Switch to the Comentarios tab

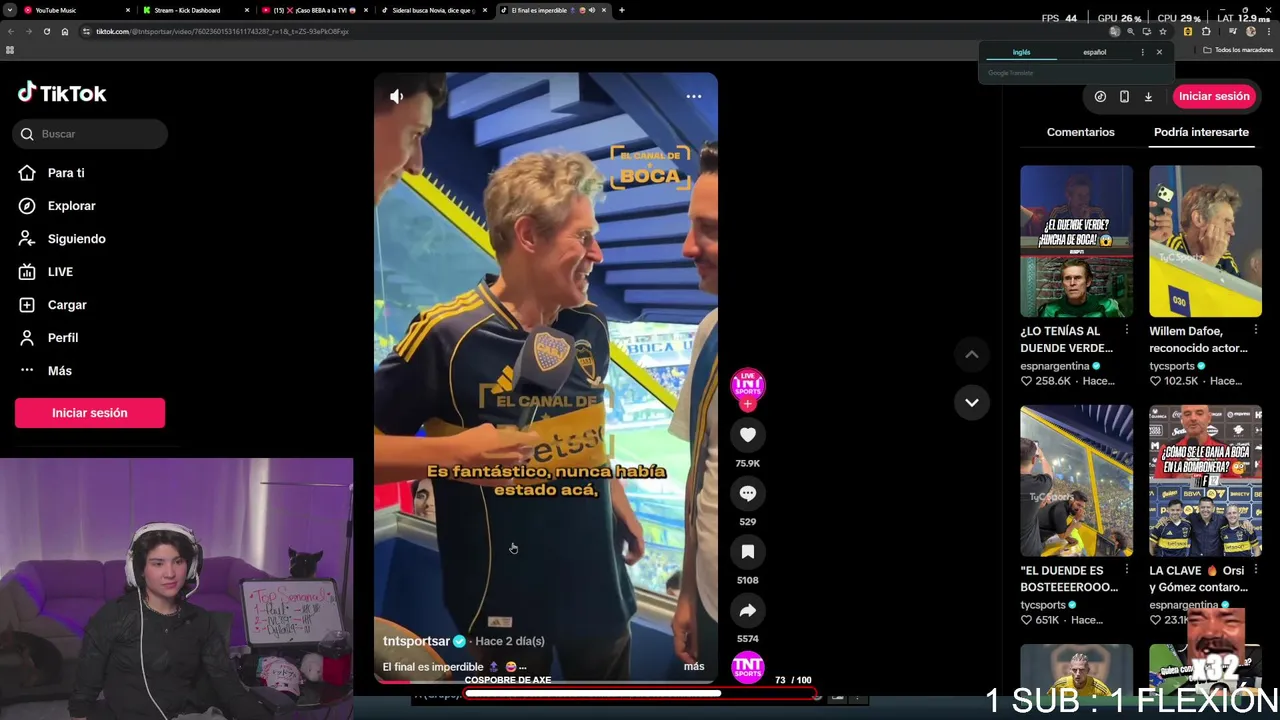pyautogui.click(x=1080, y=132)
